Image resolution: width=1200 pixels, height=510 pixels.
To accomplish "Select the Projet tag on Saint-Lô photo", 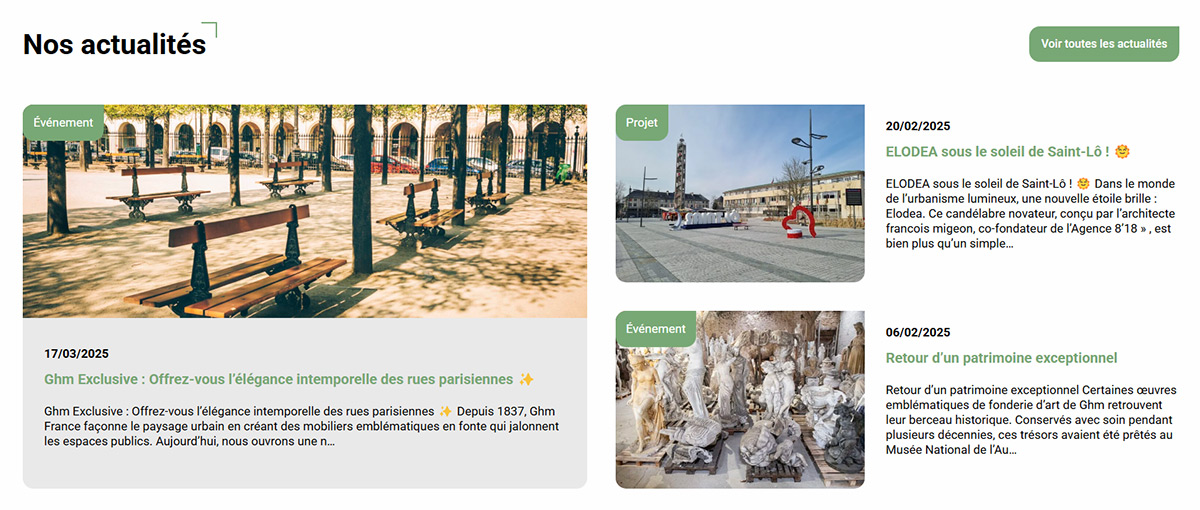I will point(642,123).
